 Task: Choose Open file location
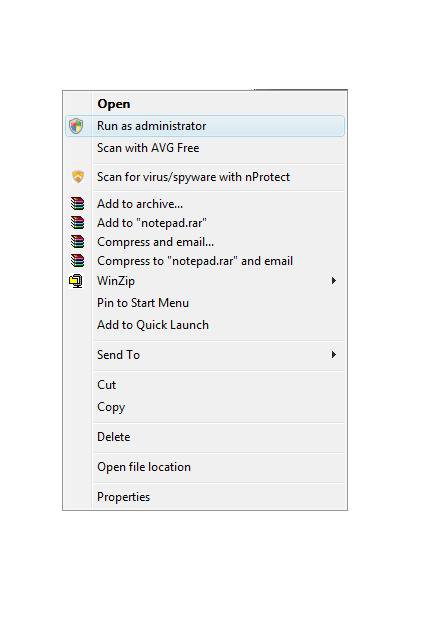pyautogui.click(x=205, y=467)
